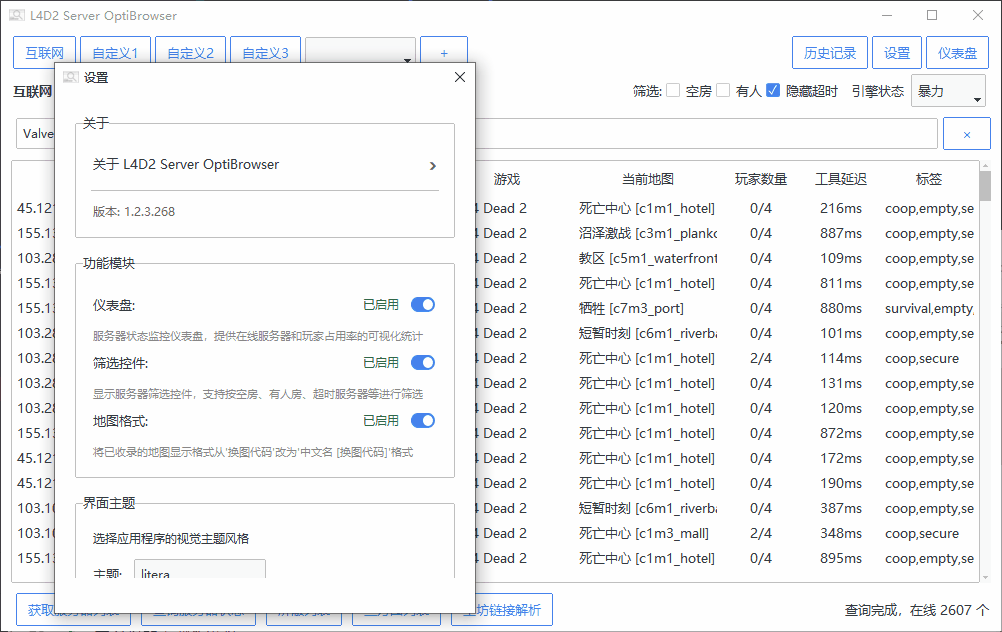1002x632 pixels.
Task: Open 关于 L4D2 Server OptiBrowser chevron
Action: [432, 165]
